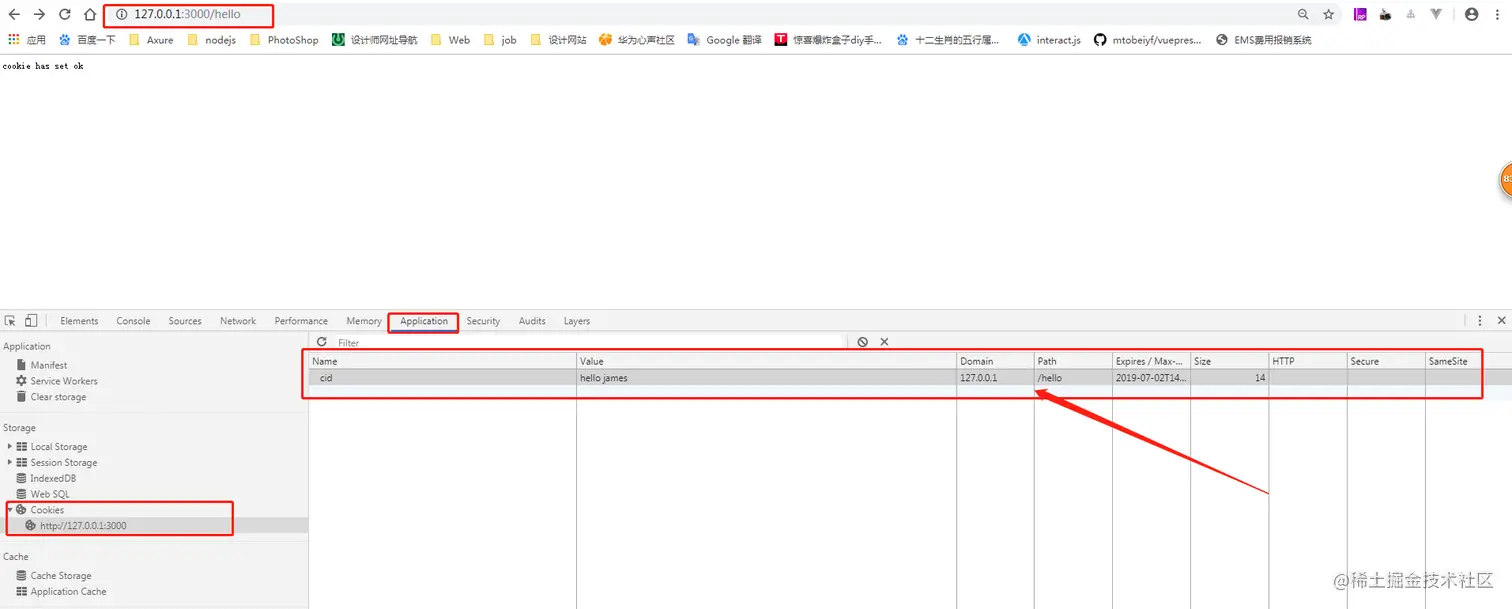Open DevTools customize three-dot menu
Image resolution: width=1512 pixels, height=609 pixels.
pyautogui.click(x=1480, y=321)
